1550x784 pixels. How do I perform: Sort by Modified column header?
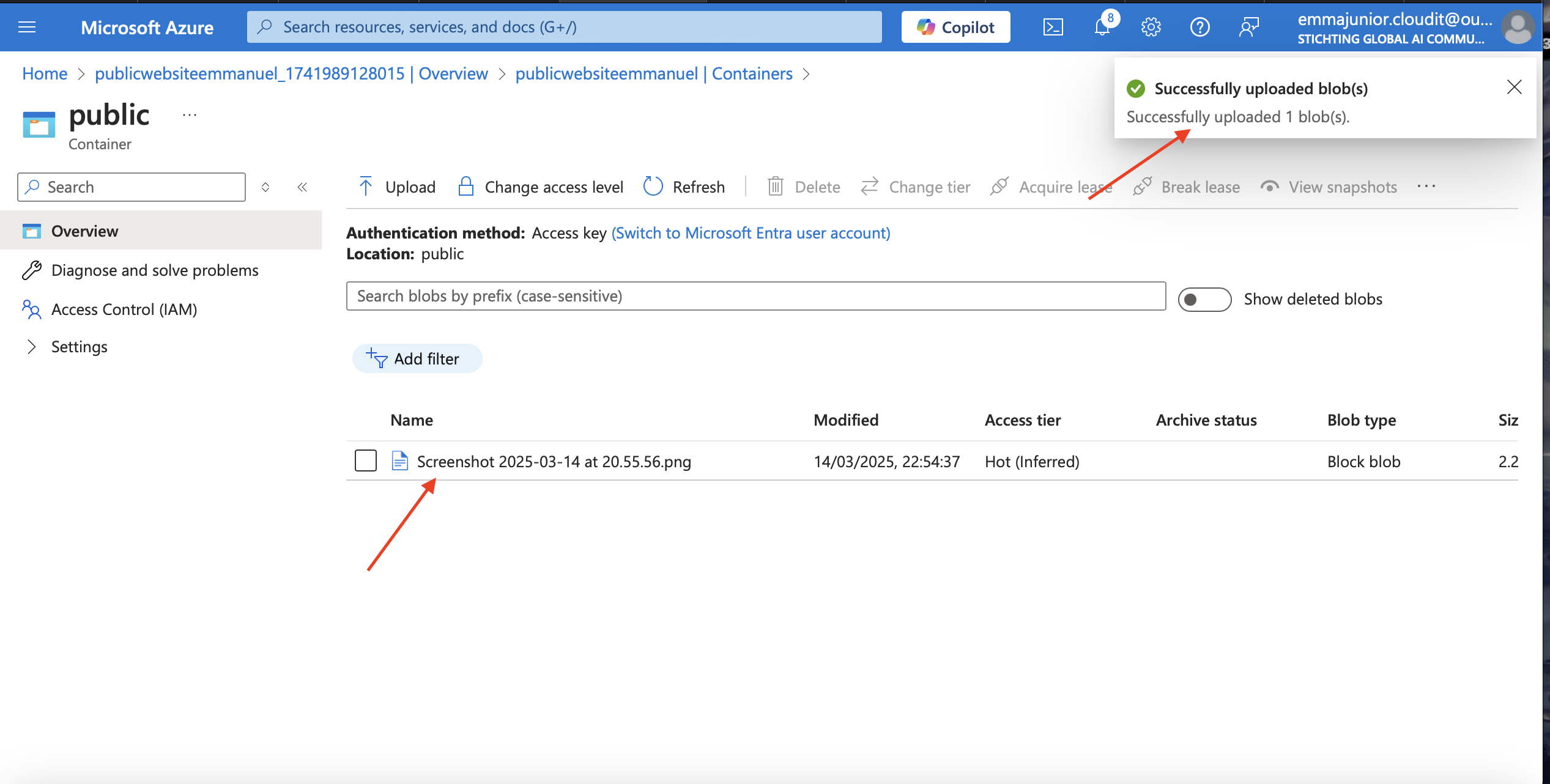[x=846, y=420]
